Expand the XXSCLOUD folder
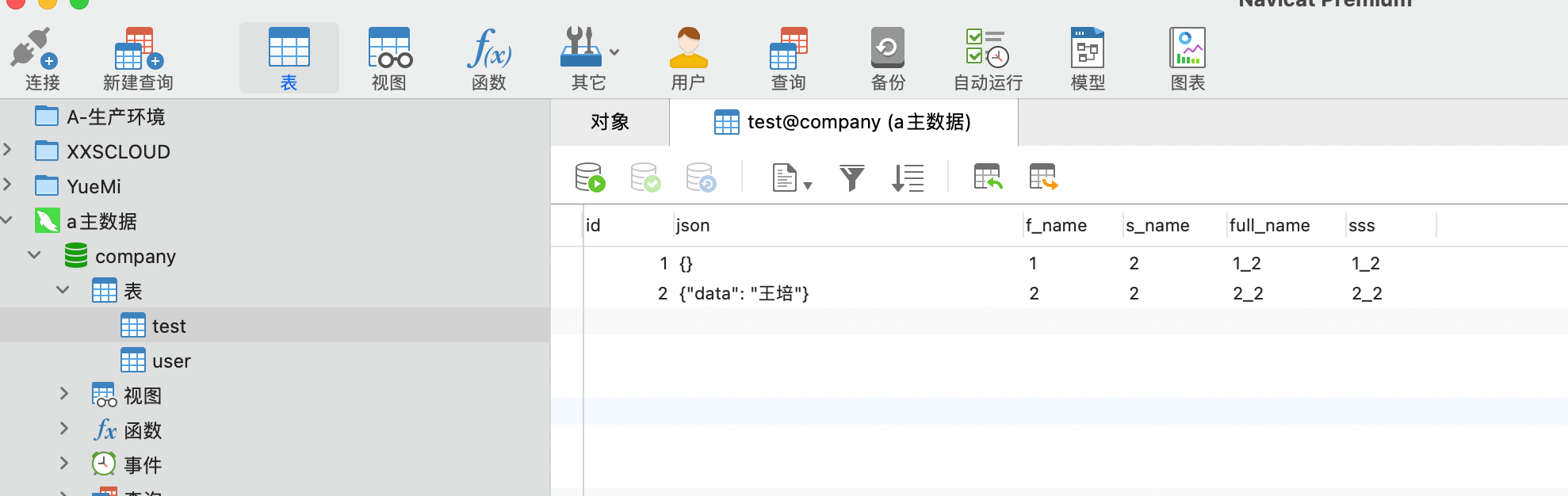Image resolution: width=1568 pixels, height=496 pixels. coord(7,150)
